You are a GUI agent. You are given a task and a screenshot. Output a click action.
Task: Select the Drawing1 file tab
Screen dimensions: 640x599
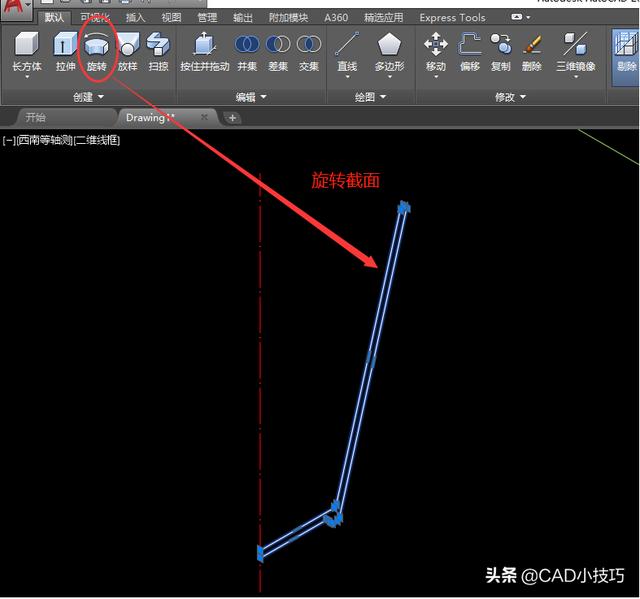(x=150, y=118)
